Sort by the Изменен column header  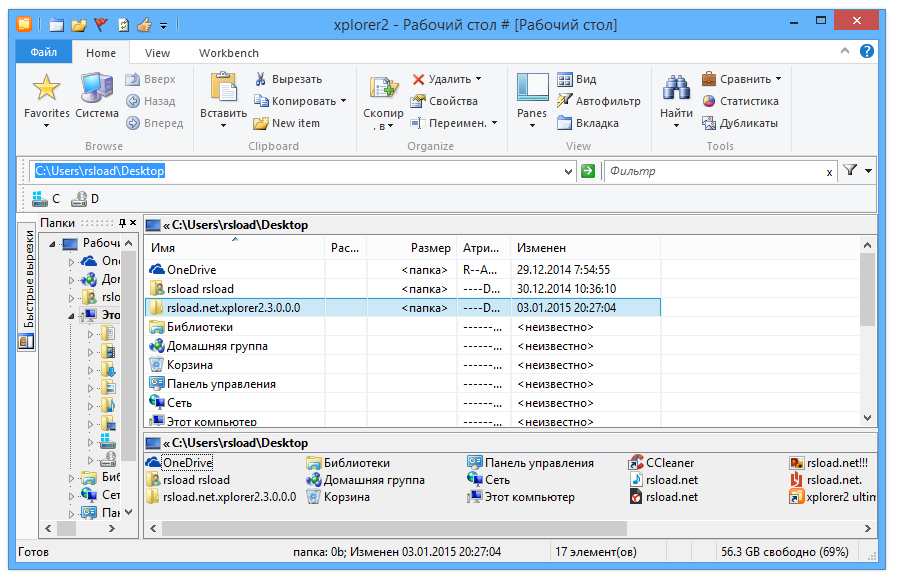tap(586, 248)
